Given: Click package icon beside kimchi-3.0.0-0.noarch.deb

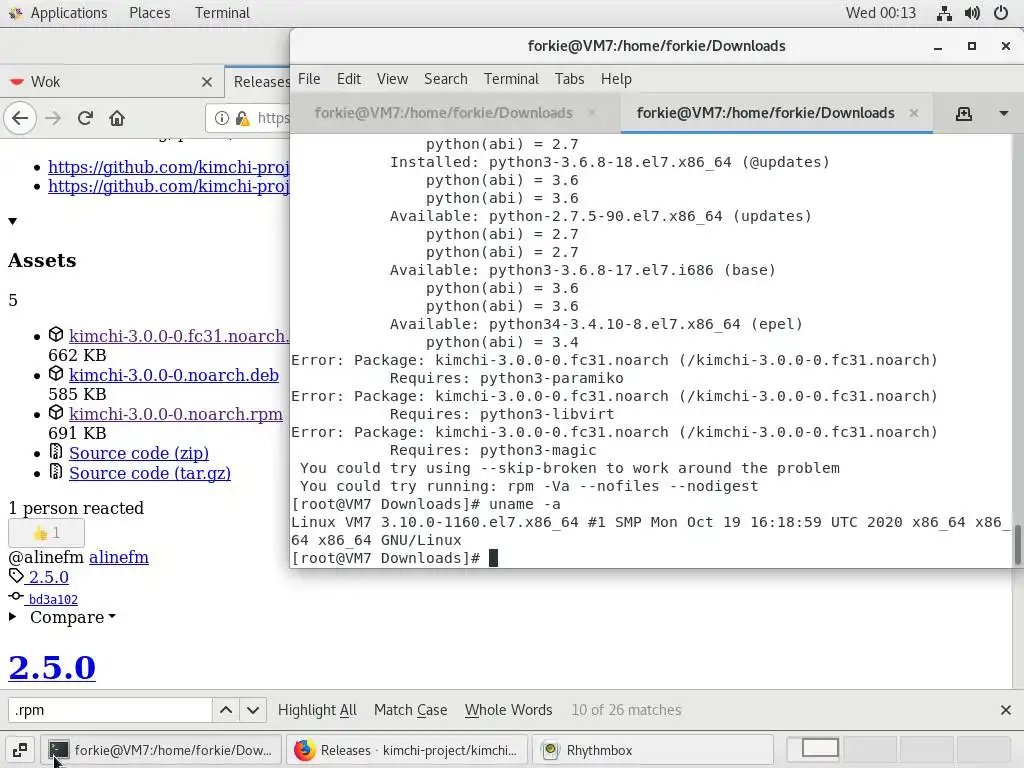Looking at the screenshot, I should 56,374.
